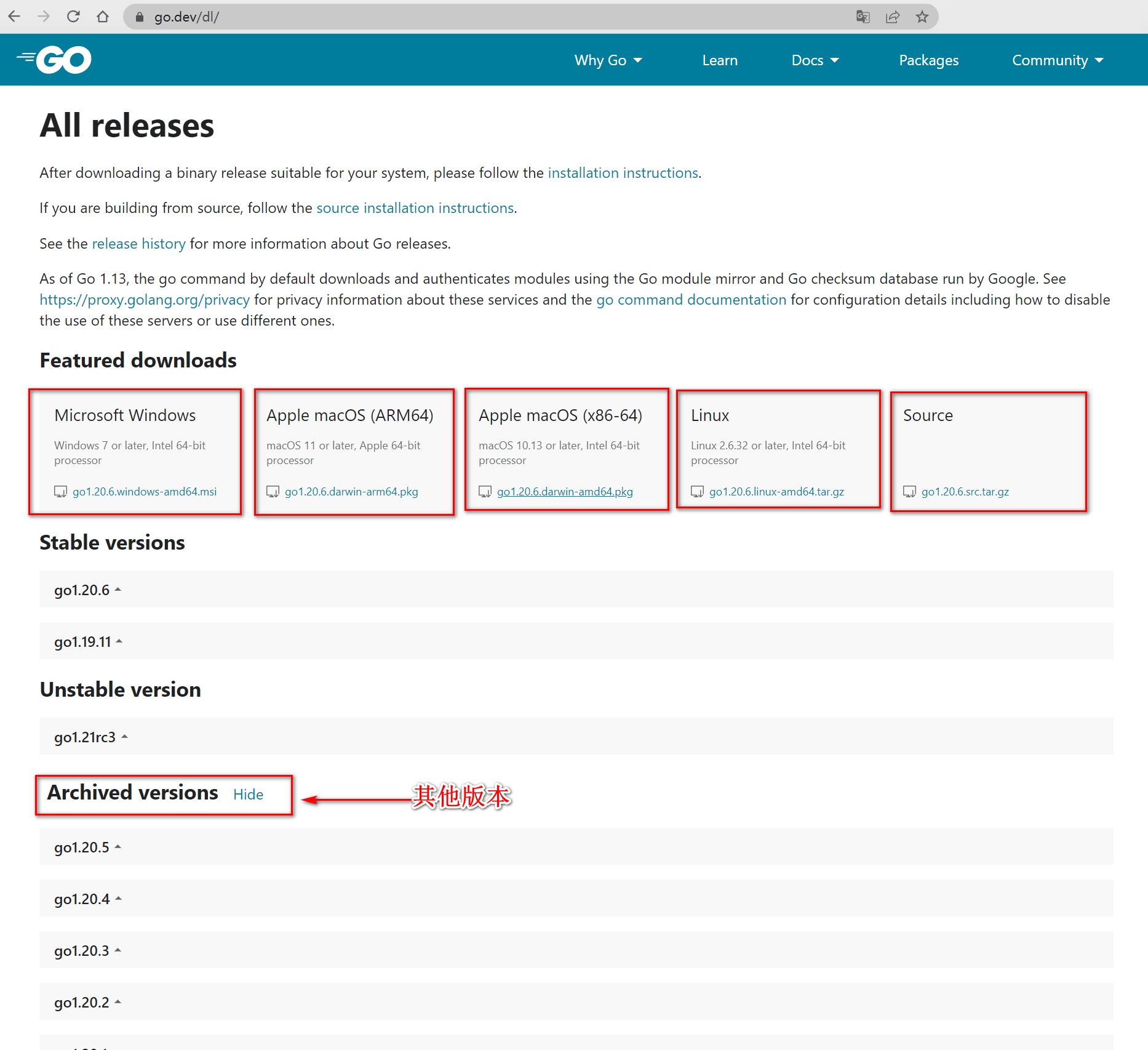Open the source installation instructions link

tap(415, 208)
